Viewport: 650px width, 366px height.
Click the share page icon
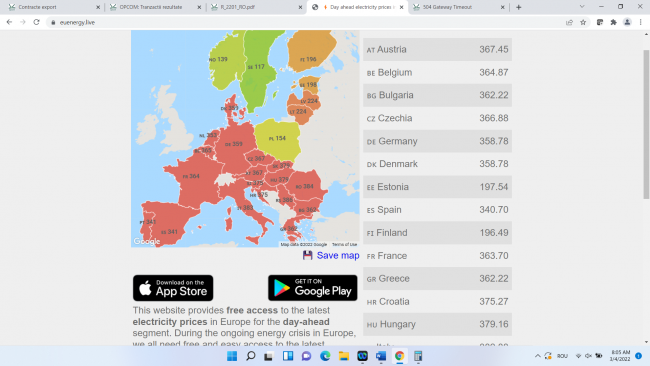tap(569, 22)
